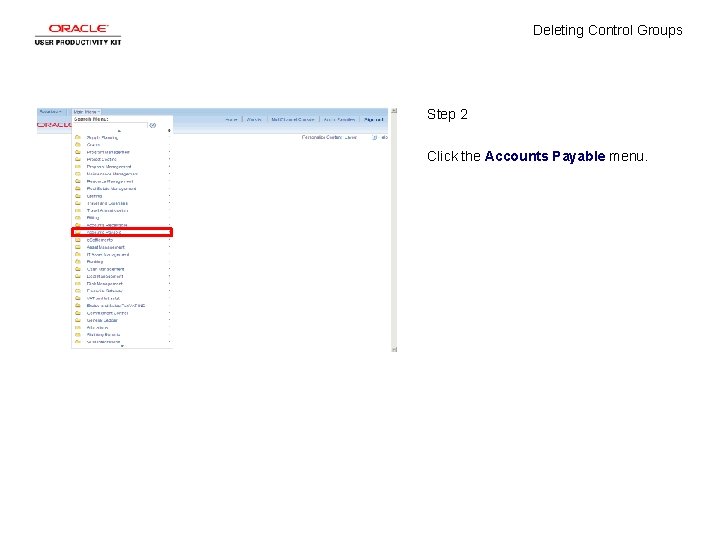Click the menu list scroll-down arrow
Viewport: 720px width, 540px height.
tap(122, 346)
